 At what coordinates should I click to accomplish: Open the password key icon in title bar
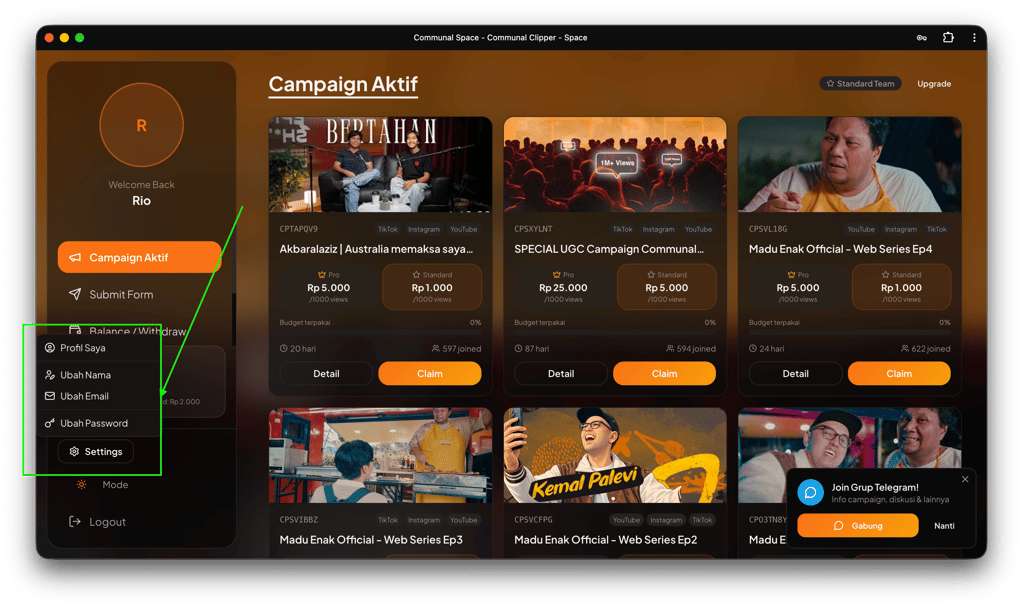[921, 38]
